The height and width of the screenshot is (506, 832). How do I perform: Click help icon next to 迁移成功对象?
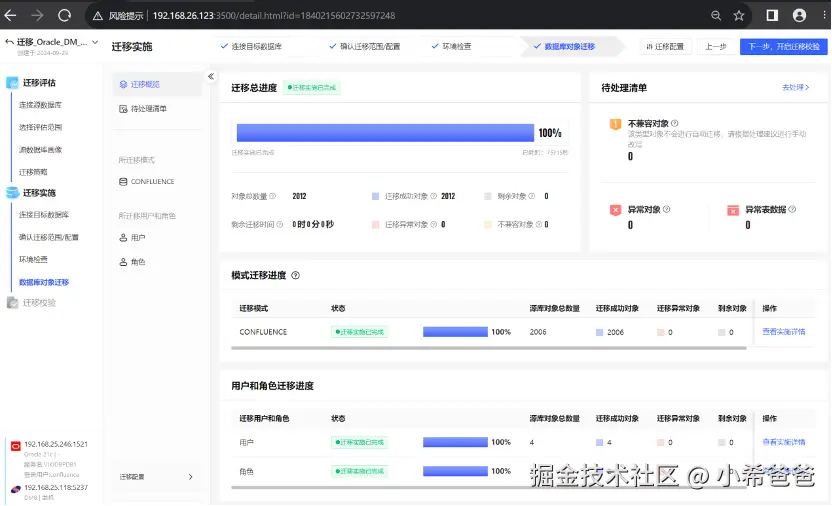434,196
